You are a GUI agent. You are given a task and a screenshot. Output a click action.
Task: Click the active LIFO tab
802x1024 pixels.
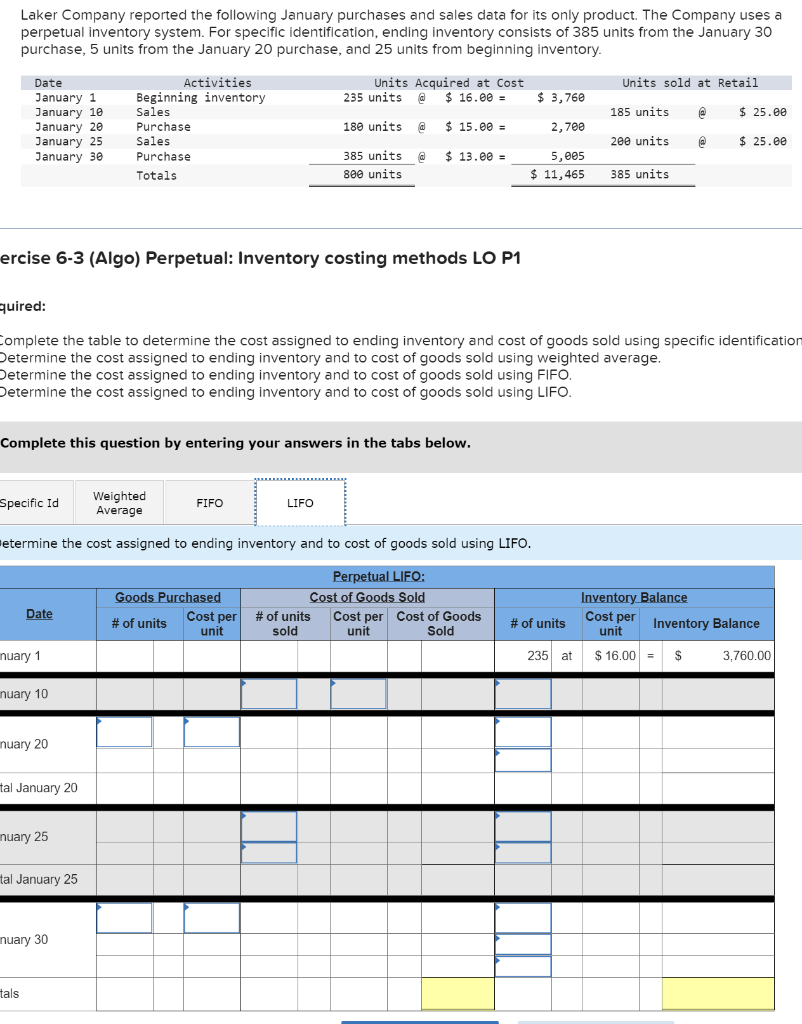click(300, 502)
